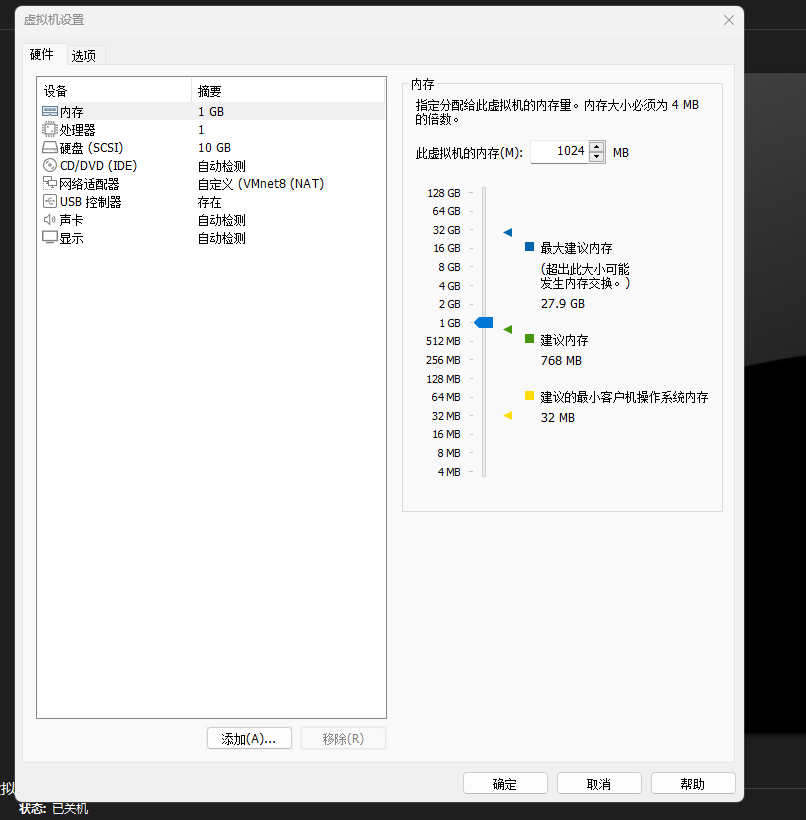Click the 27.9 GB maximum memory value
This screenshot has width=806, height=820.
click(563, 304)
